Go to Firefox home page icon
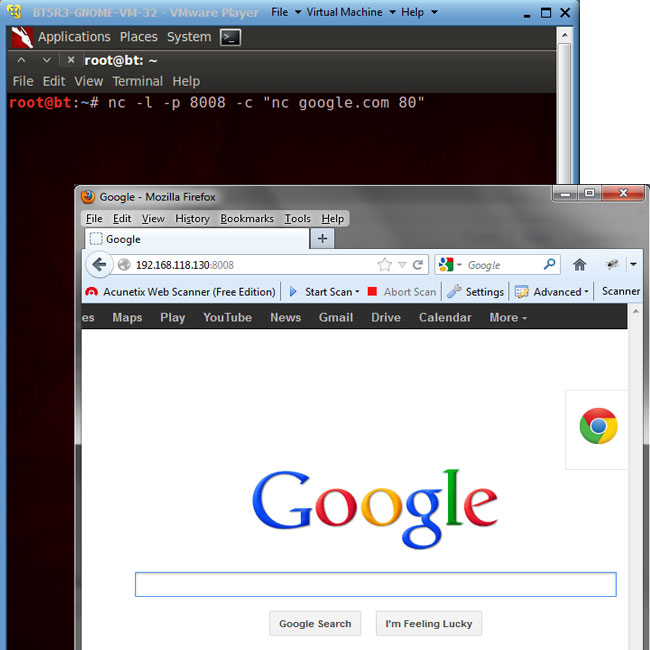Viewport: 650px width, 650px height. pyautogui.click(x=579, y=265)
